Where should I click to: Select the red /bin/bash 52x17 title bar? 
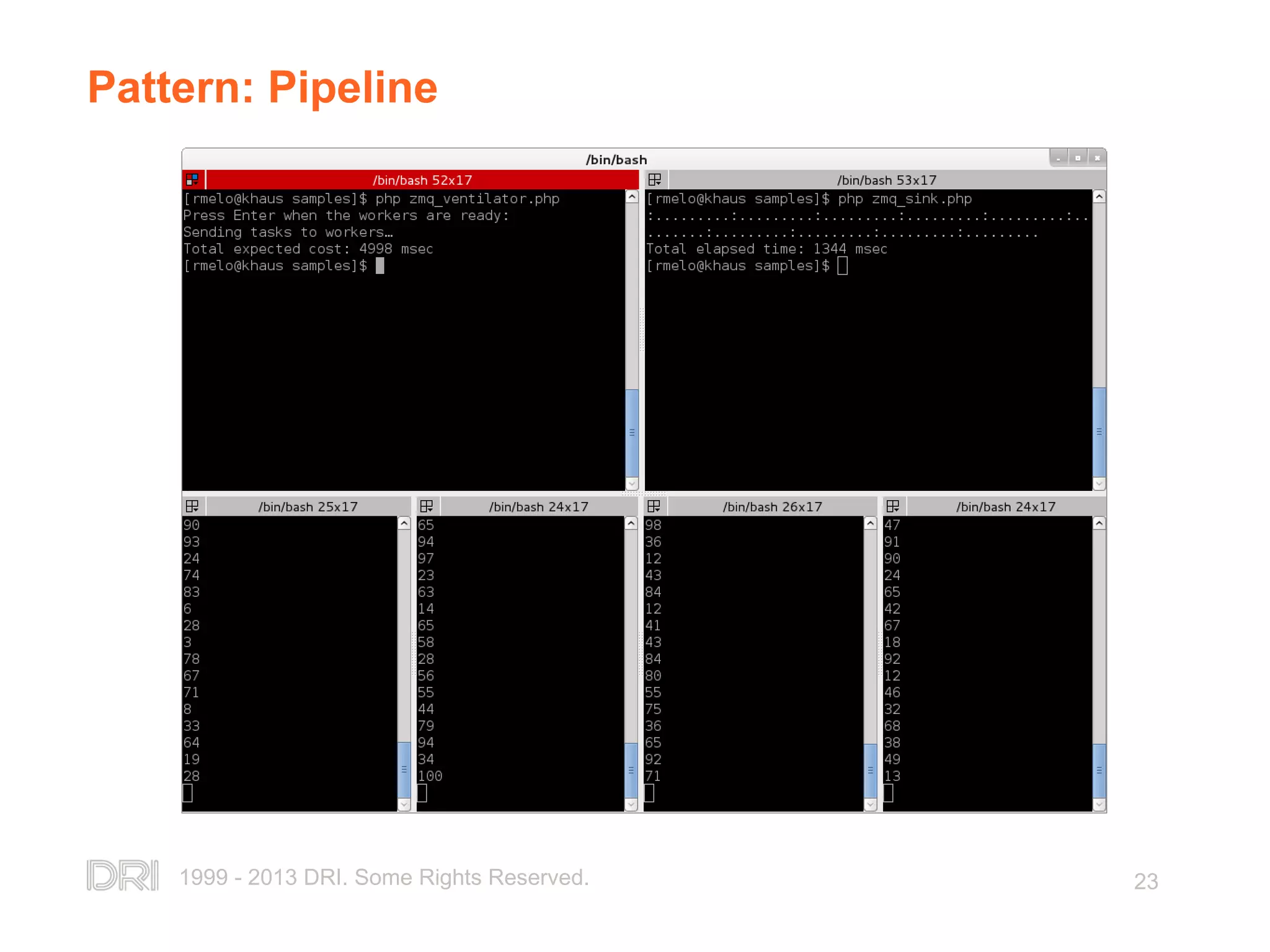[x=422, y=180]
